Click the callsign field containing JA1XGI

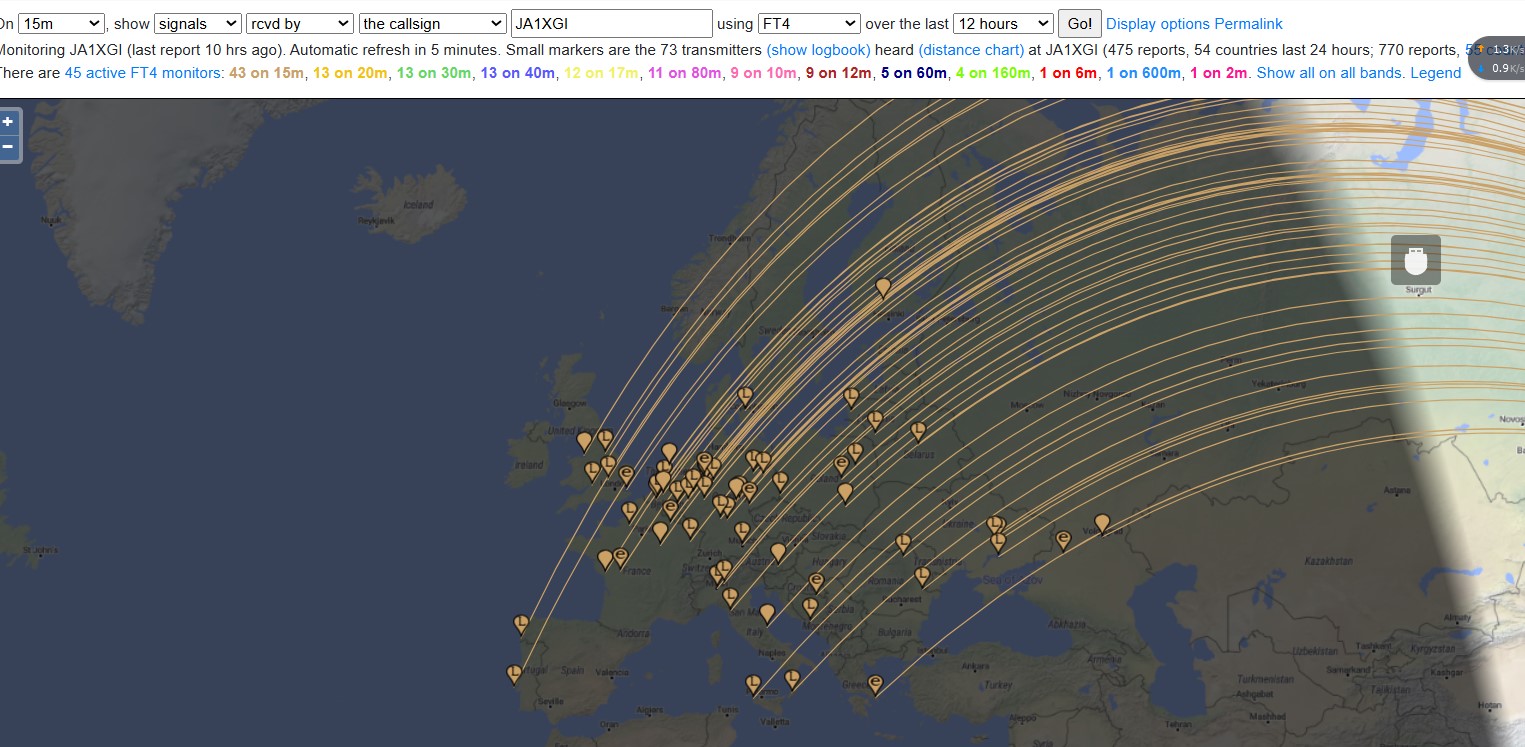click(x=612, y=23)
